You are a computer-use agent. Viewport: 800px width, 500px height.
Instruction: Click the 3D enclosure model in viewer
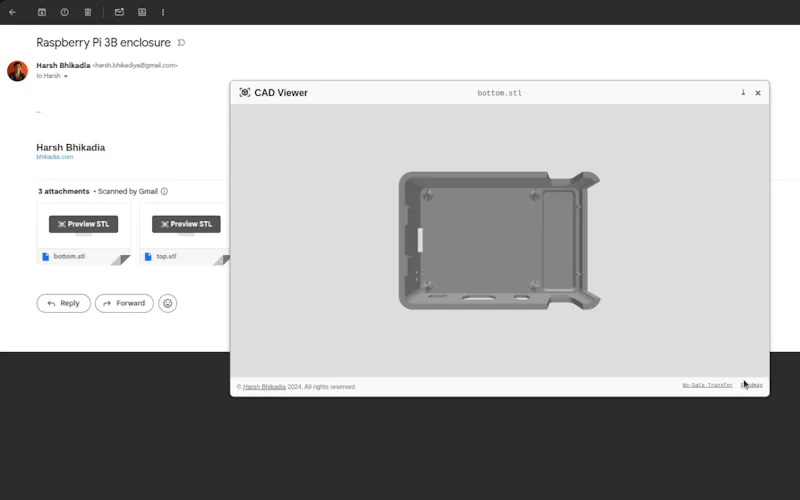coord(499,240)
